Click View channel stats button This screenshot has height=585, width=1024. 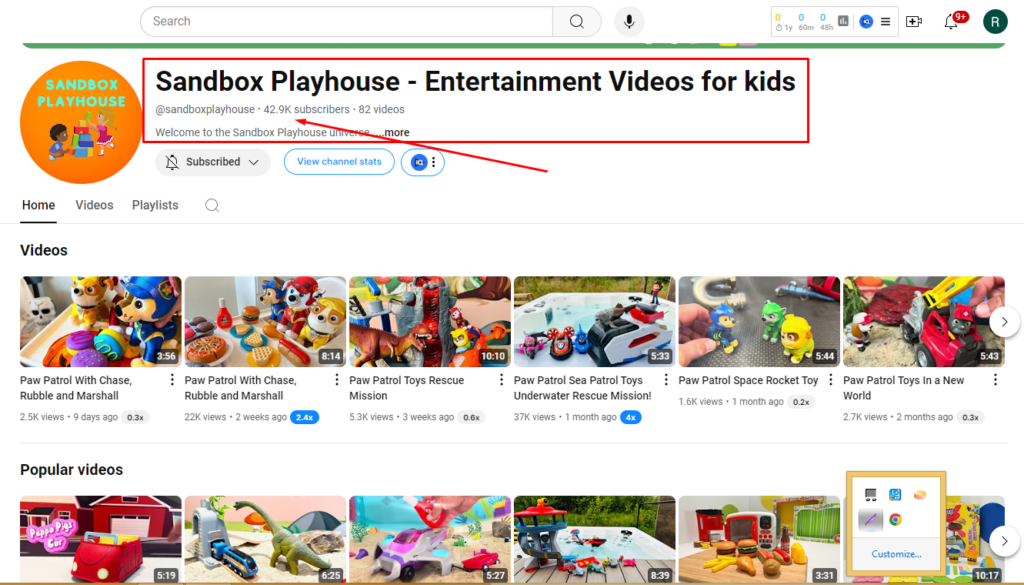point(339,162)
